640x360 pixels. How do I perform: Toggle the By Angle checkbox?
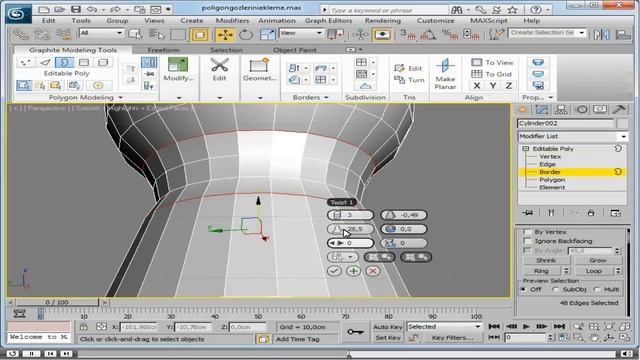[528, 250]
